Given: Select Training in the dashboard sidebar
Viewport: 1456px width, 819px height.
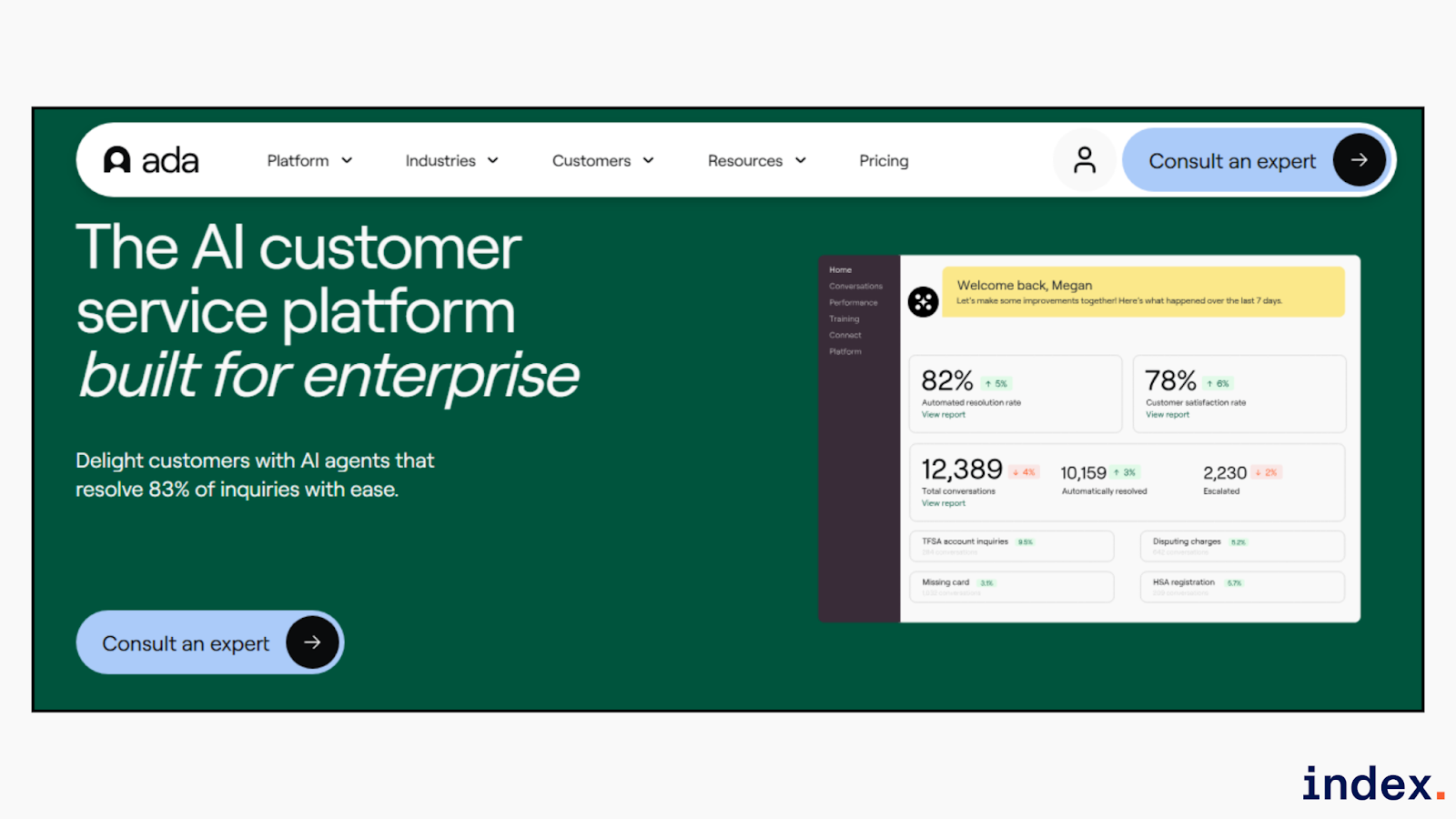Looking at the screenshot, I should [x=844, y=319].
